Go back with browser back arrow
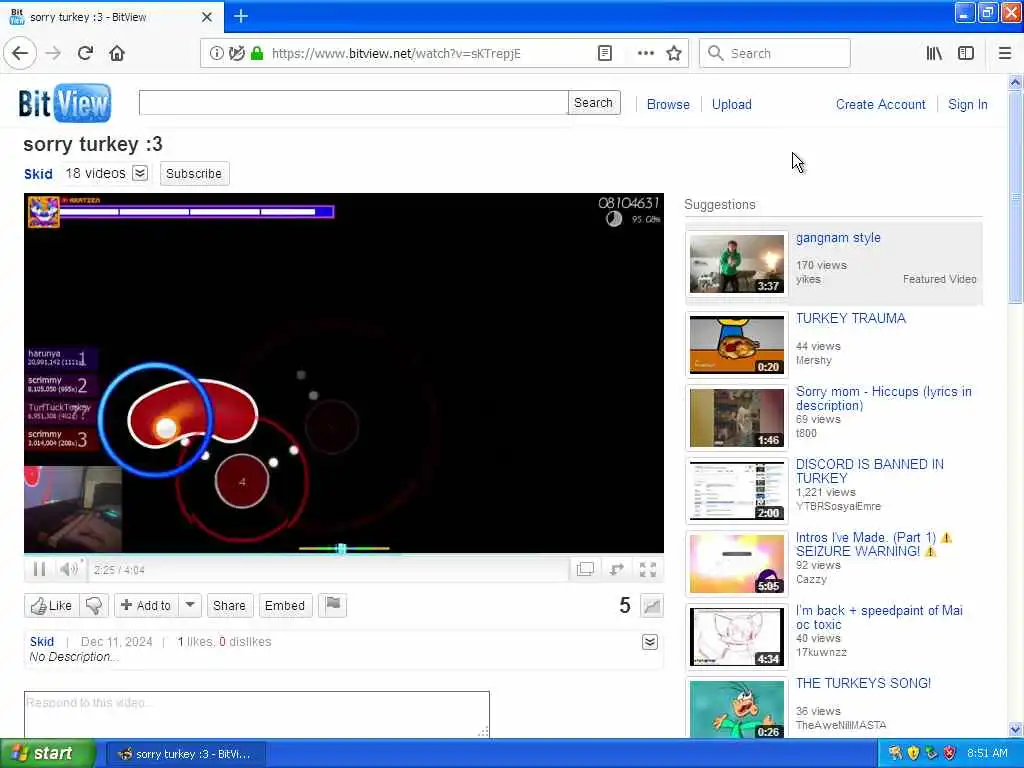The height and width of the screenshot is (768, 1024). point(20,53)
